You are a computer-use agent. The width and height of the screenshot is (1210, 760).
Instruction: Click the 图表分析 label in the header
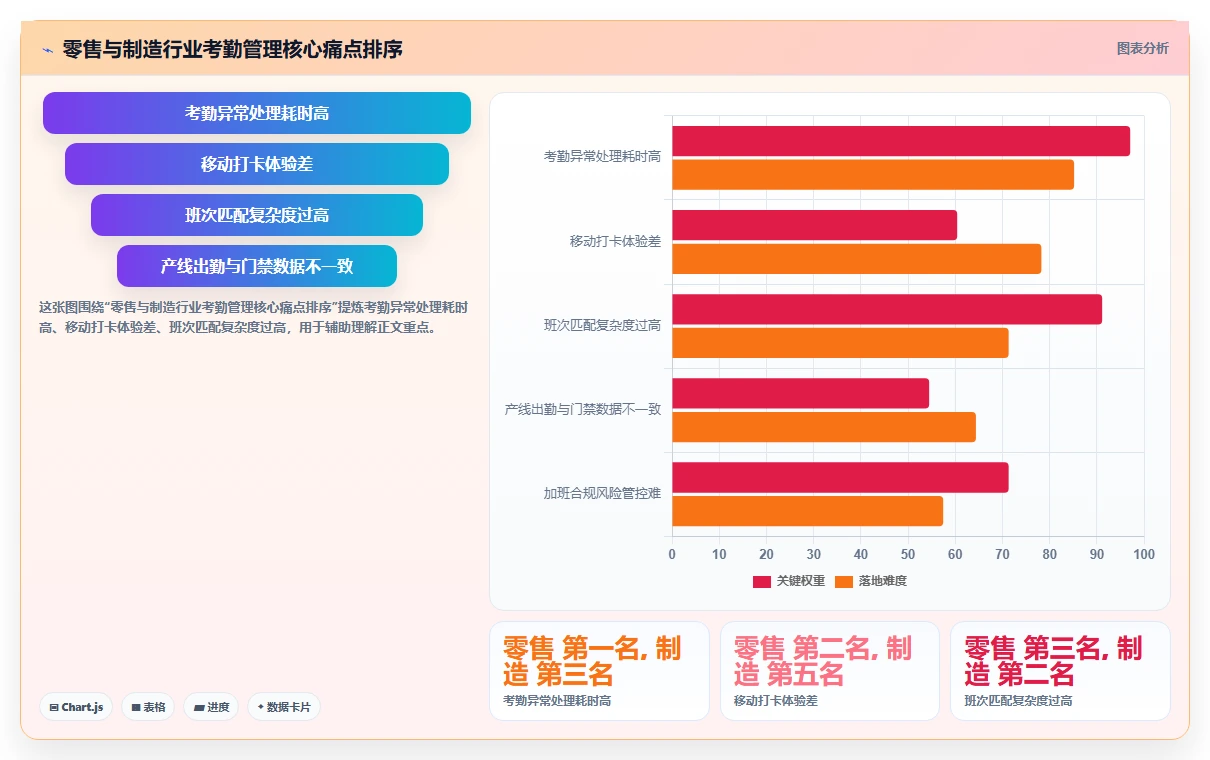click(1142, 48)
